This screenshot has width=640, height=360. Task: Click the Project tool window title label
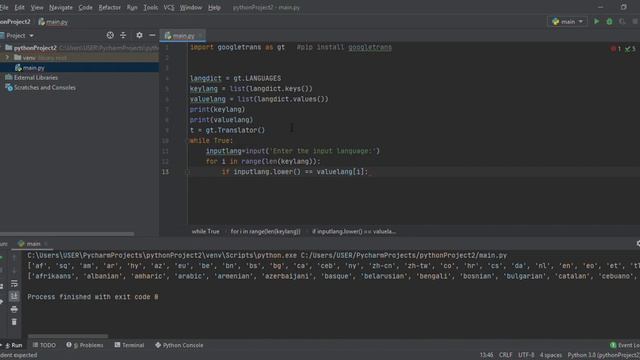[16, 36]
